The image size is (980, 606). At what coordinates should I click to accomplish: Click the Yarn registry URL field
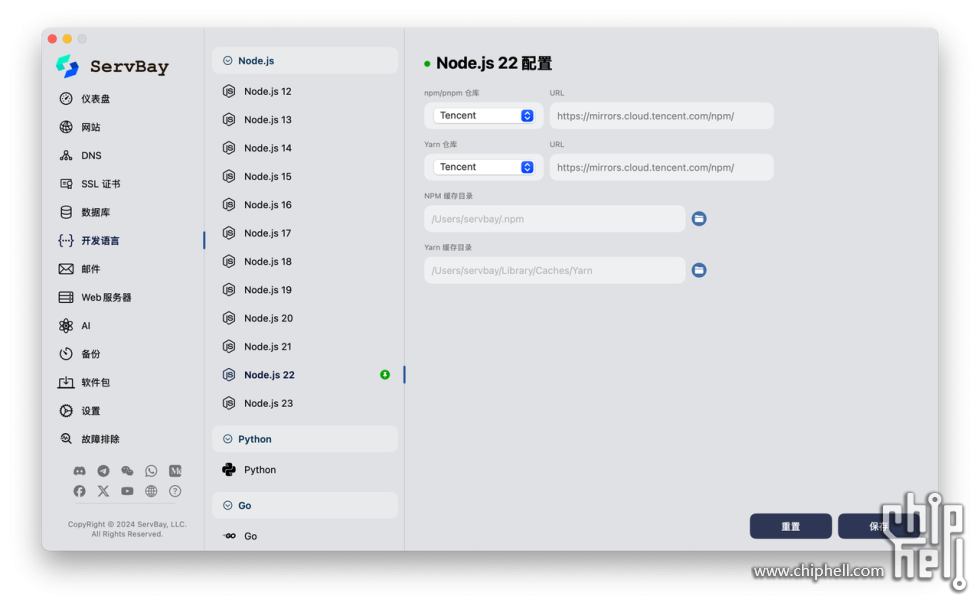(x=661, y=167)
